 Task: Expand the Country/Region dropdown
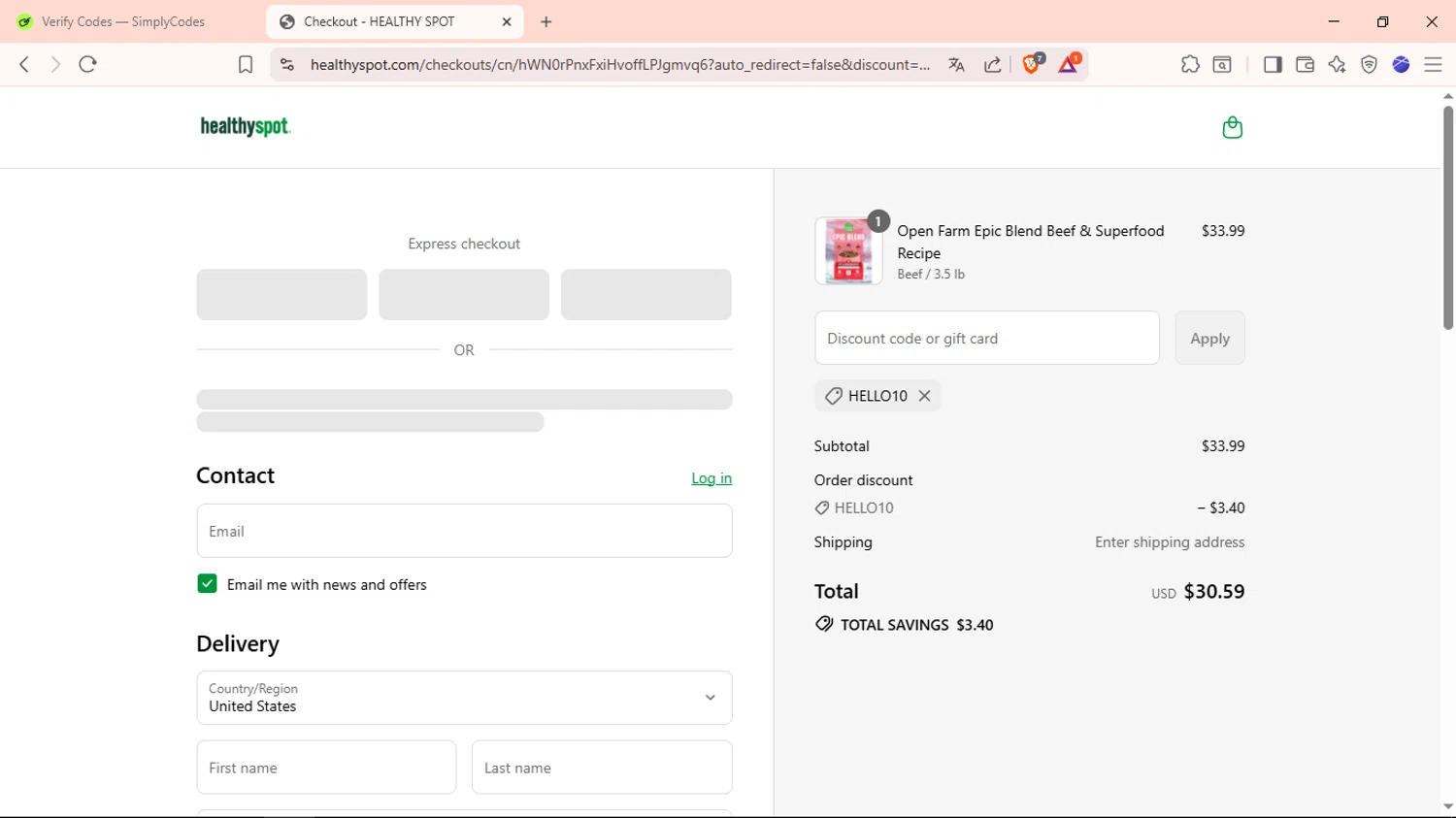(x=464, y=698)
